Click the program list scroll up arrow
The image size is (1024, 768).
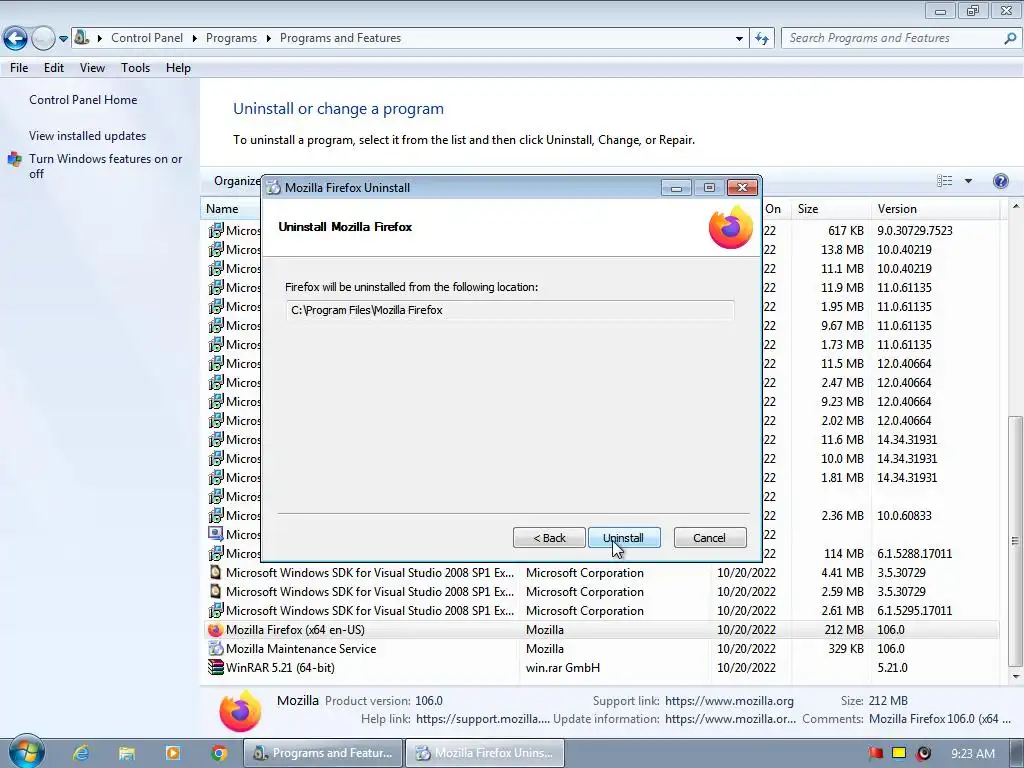point(1016,207)
